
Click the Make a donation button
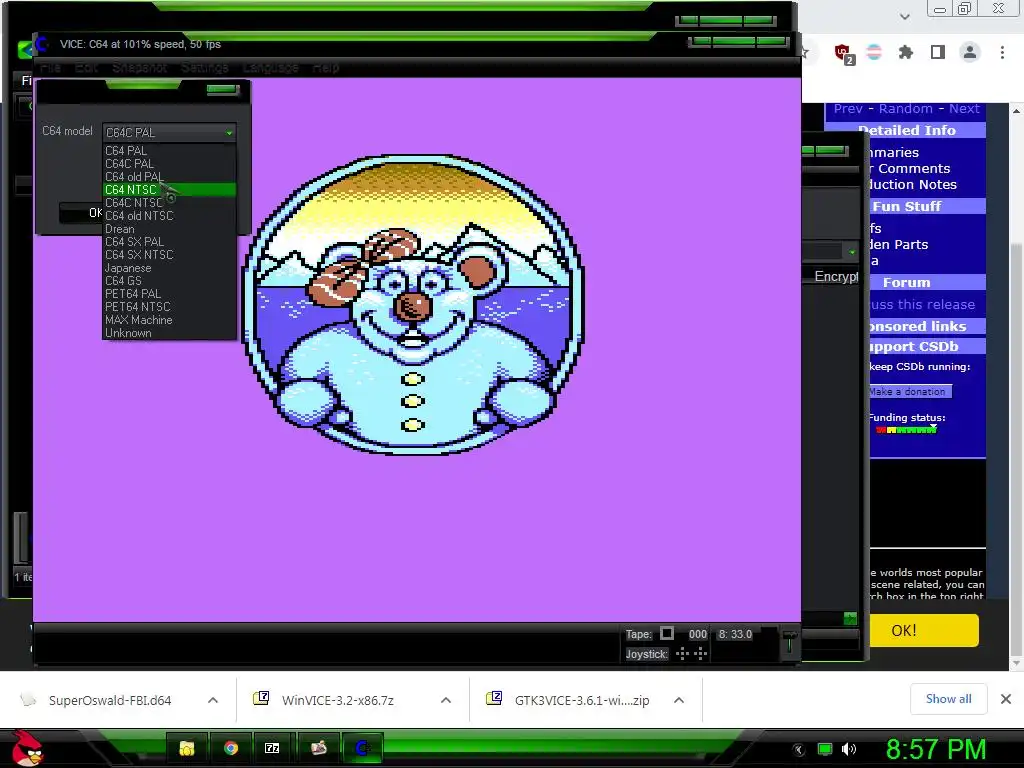click(x=910, y=391)
